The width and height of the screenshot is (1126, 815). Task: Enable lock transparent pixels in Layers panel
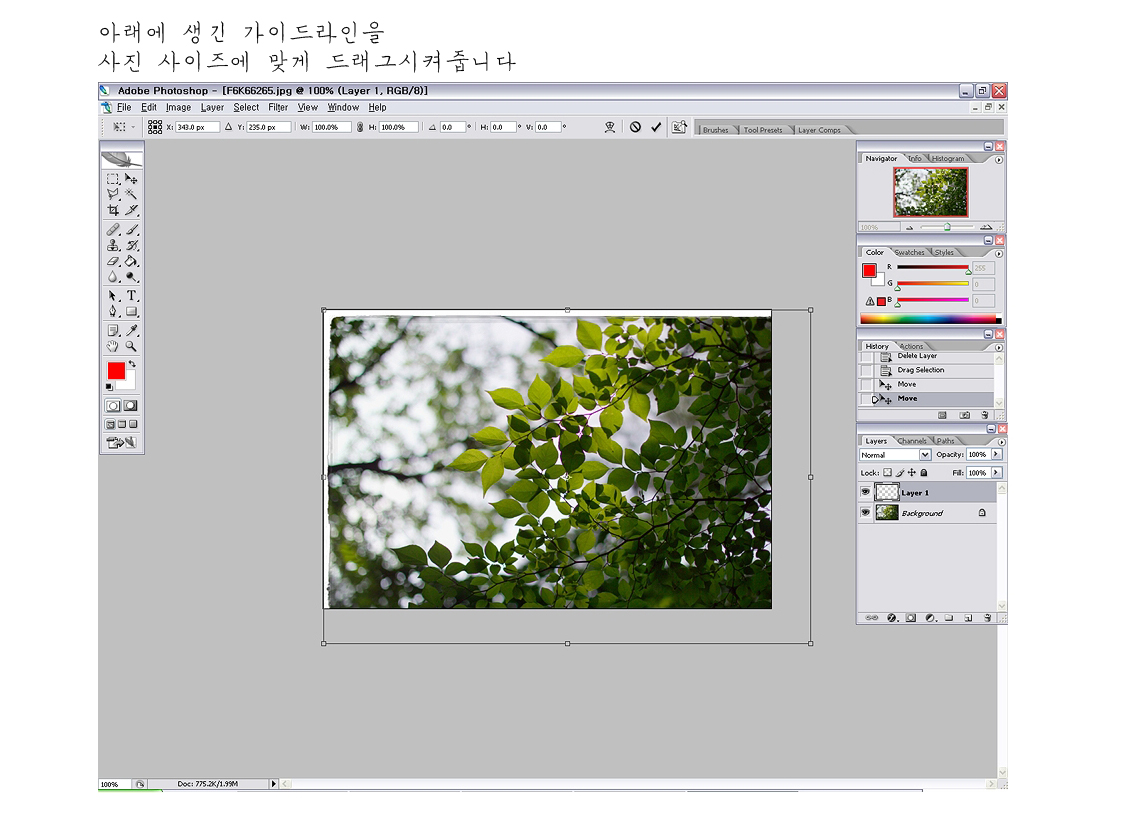[x=887, y=473]
